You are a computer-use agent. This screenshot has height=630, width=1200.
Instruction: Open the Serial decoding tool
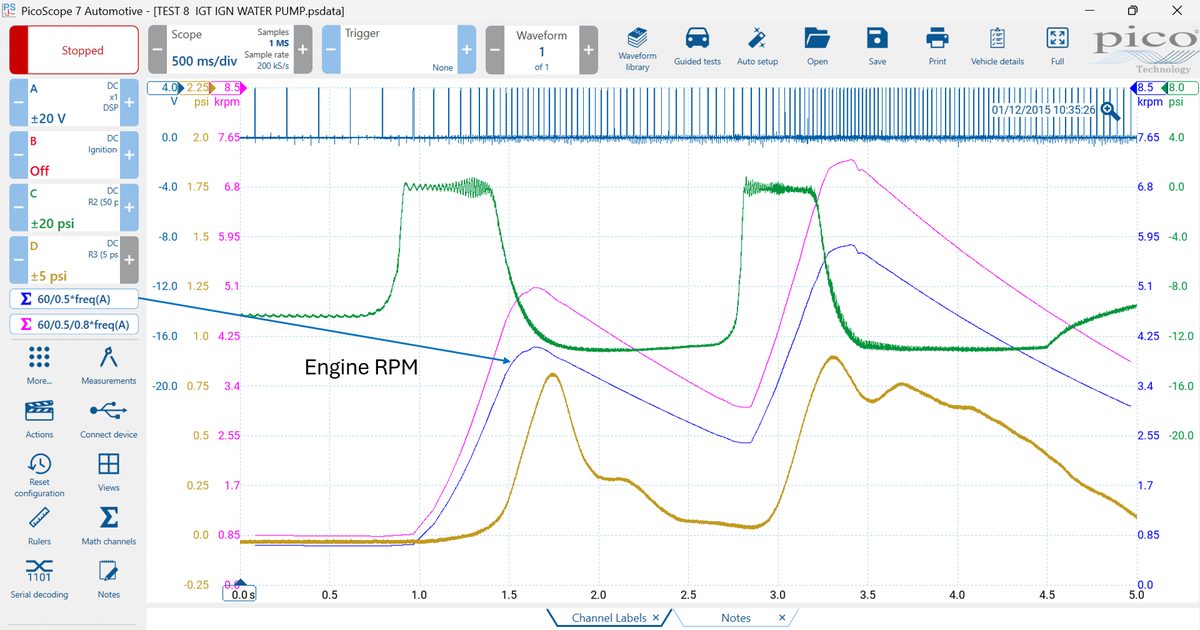click(x=40, y=578)
